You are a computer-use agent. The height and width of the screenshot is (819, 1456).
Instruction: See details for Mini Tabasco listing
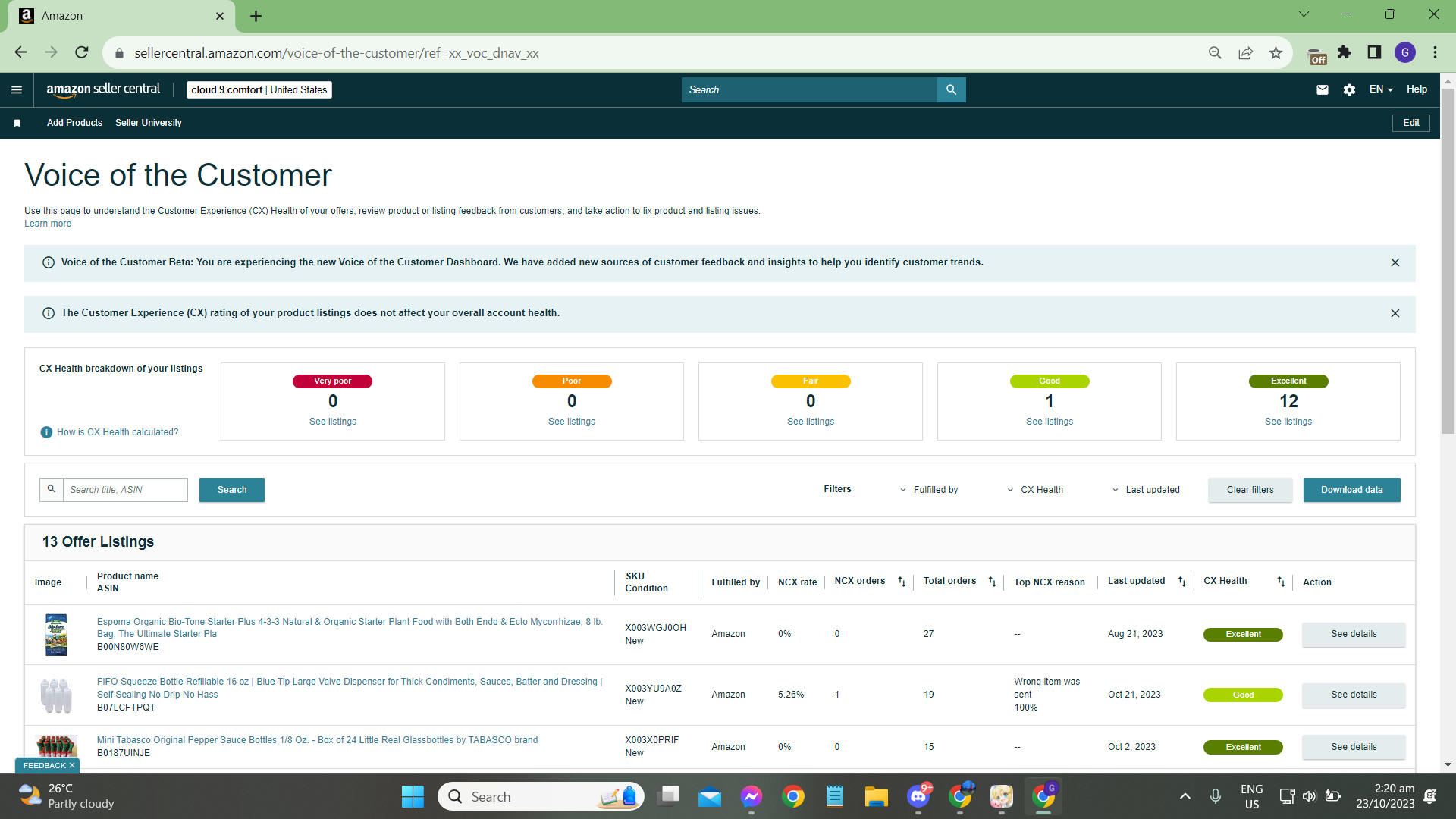(1354, 747)
